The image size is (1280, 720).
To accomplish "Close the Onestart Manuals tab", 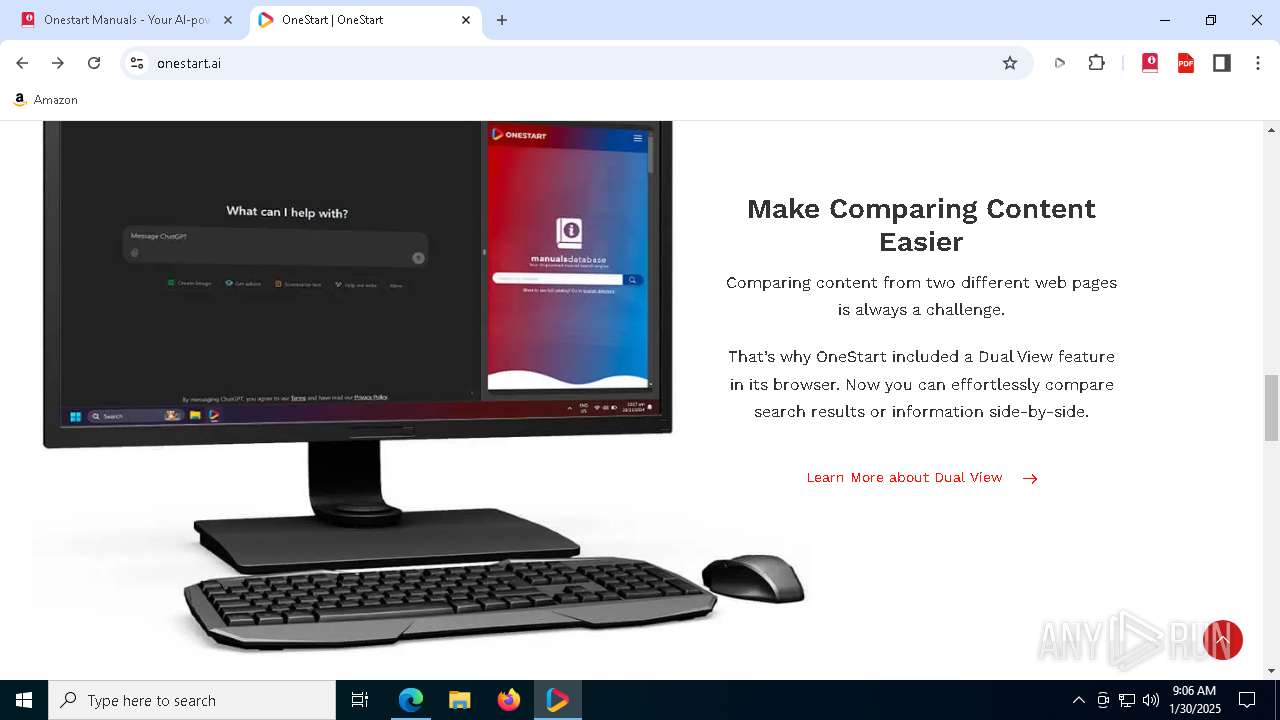I will point(228,20).
